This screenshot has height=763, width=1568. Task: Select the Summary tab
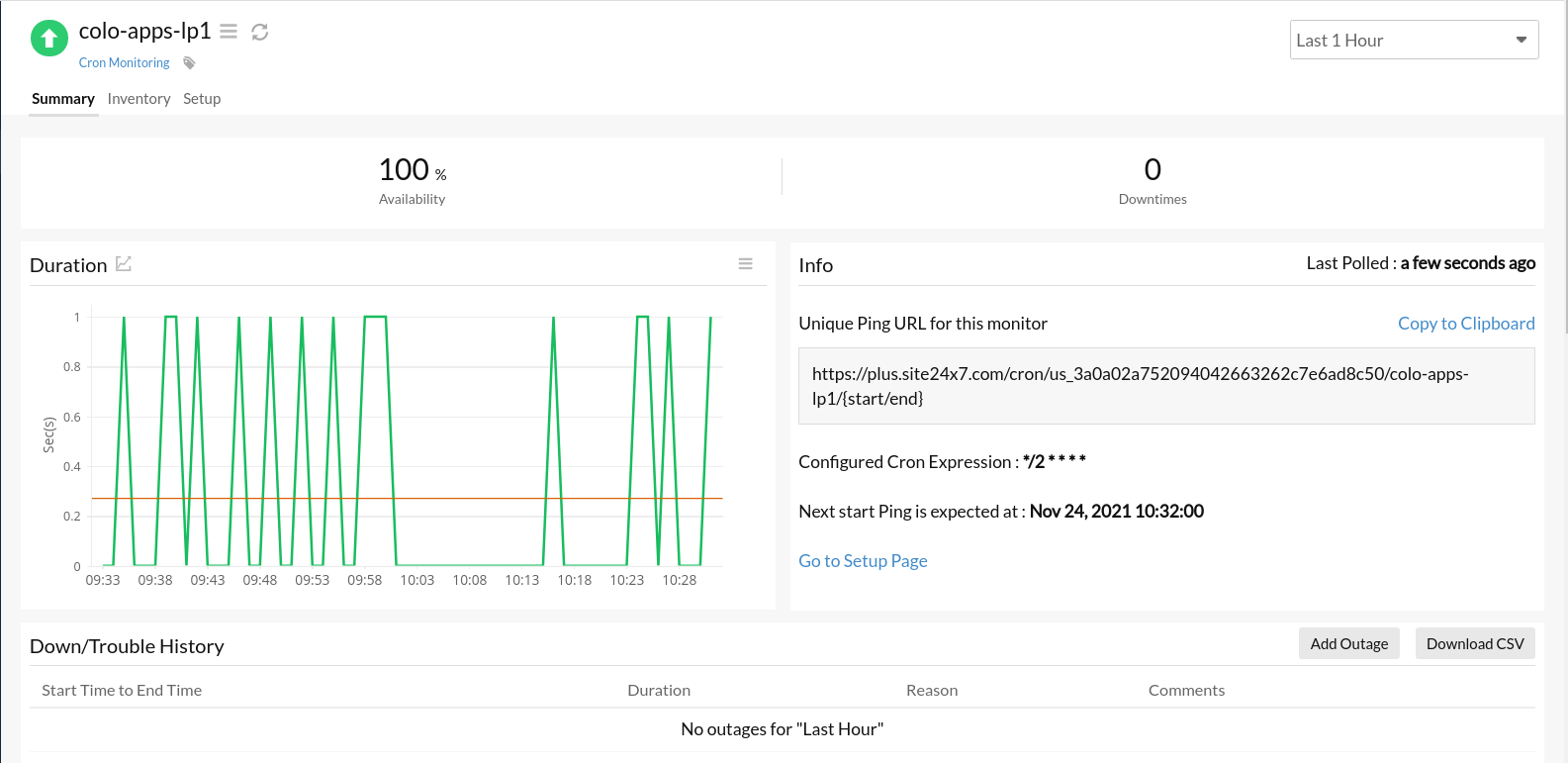pos(63,99)
